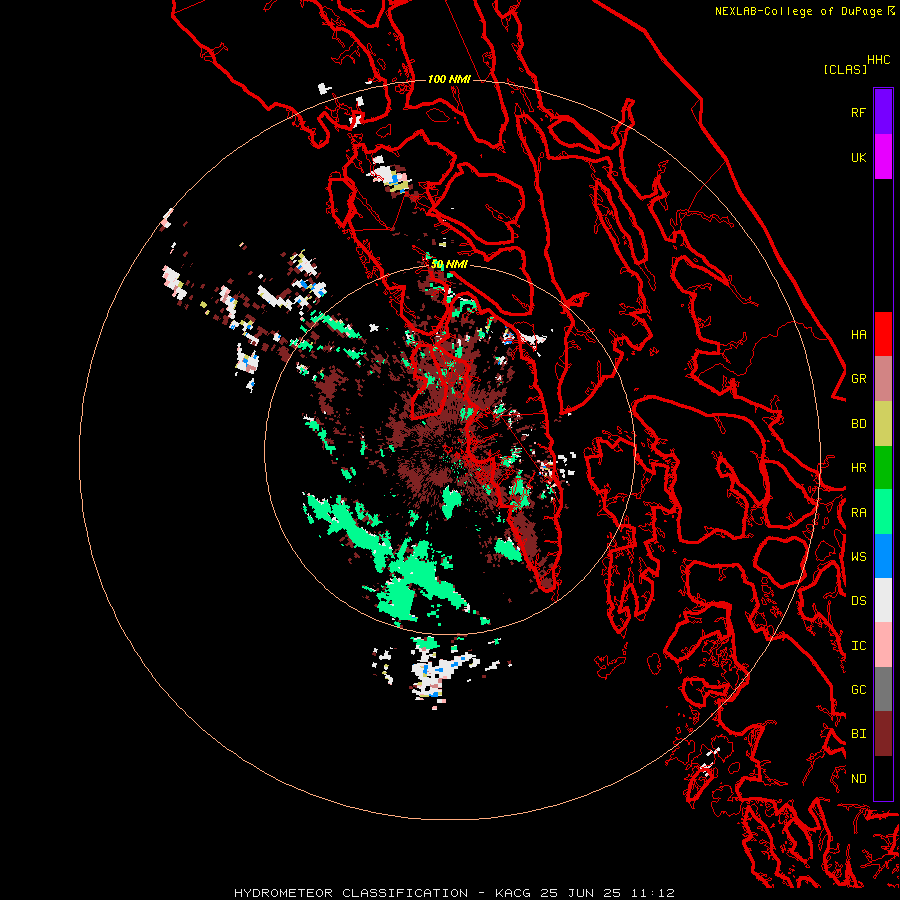Click the BI legend label
The height and width of the screenshot is (900, 900).
click(x=858, y=734)
